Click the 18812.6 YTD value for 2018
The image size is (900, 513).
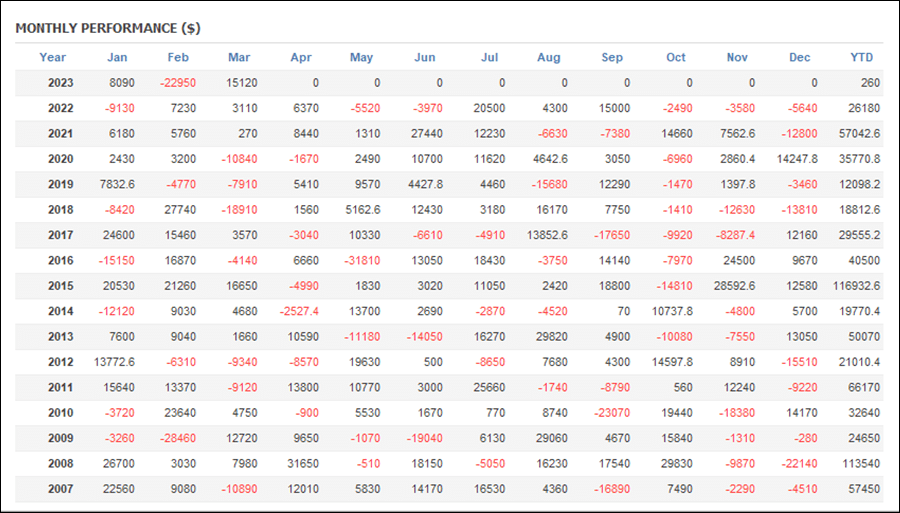point(859,209)
